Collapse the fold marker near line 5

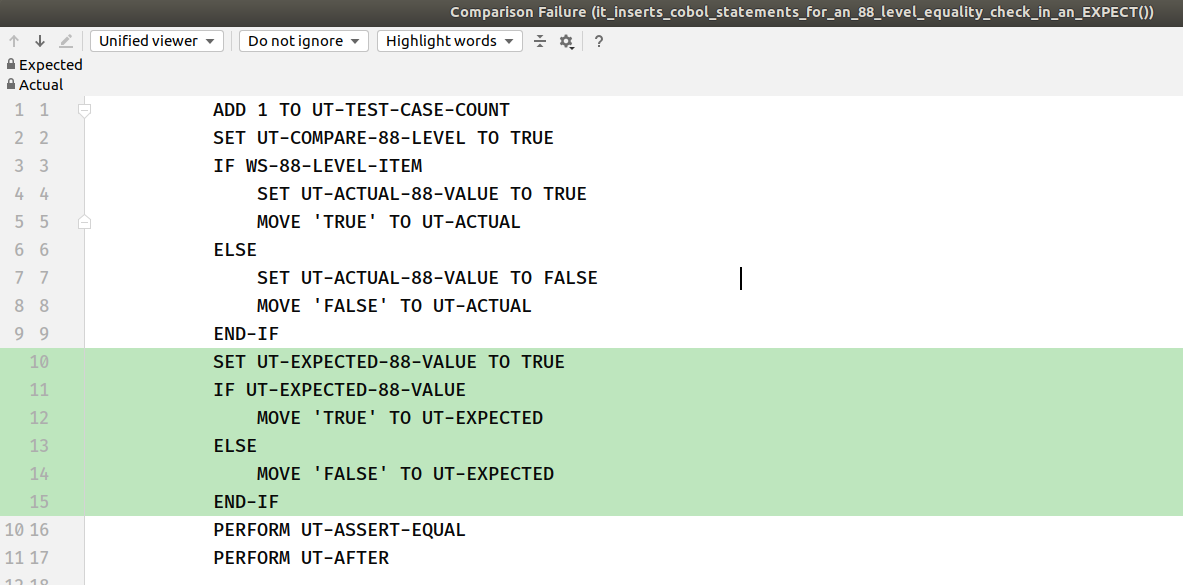(84, 221)
